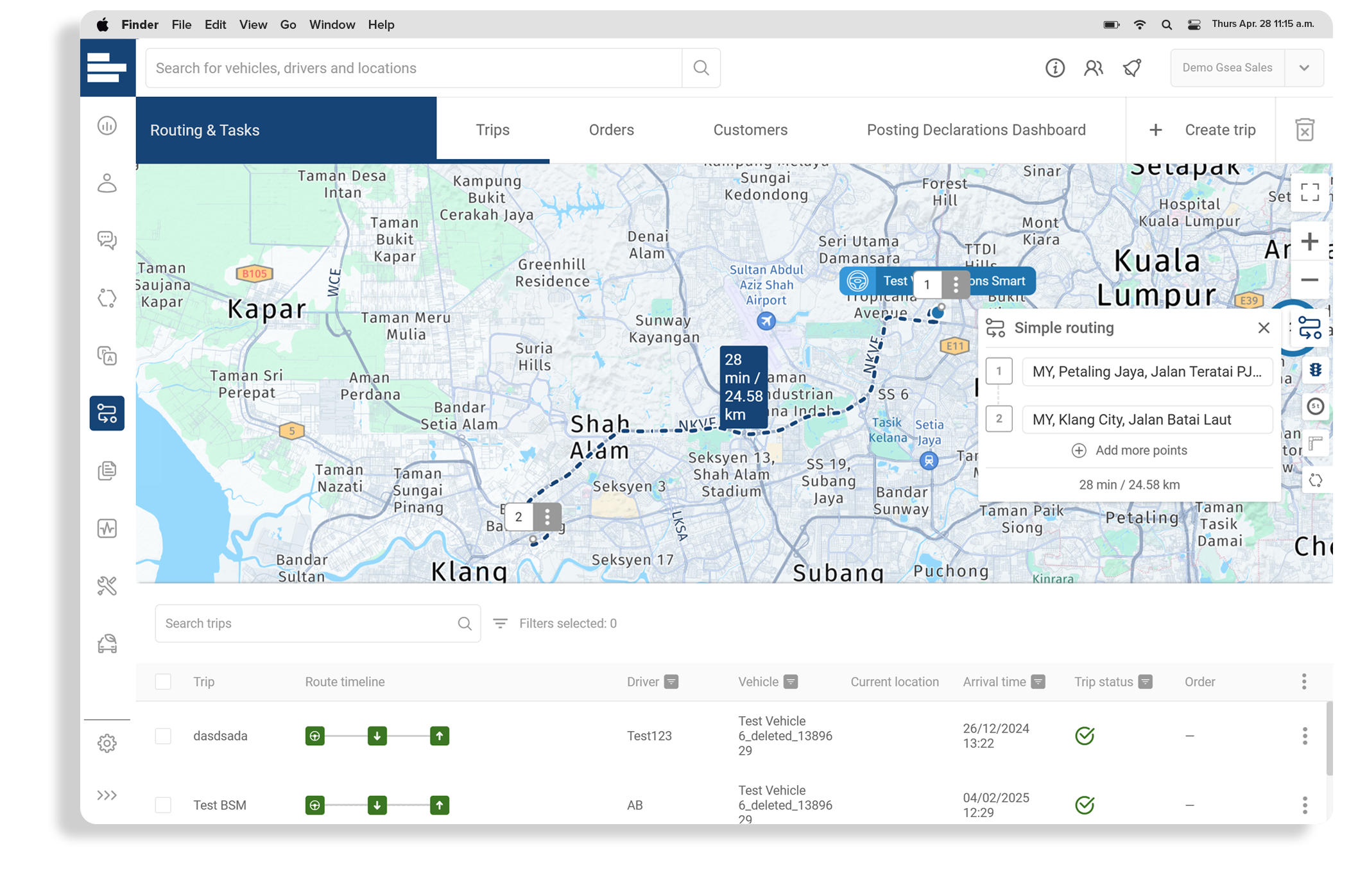Open the messages chat icon in sidebar
Screen dimensions: 1367x896
pyautogui.click(x=107, y=240)
